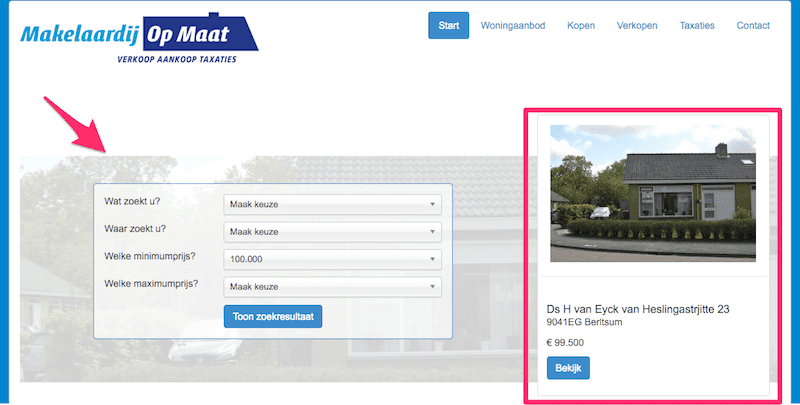Image resolution: width=800 pixels, height=405 pixels.
Task: Click the 'Wat zoekt u?' label
Action: (x=132, y=201)
